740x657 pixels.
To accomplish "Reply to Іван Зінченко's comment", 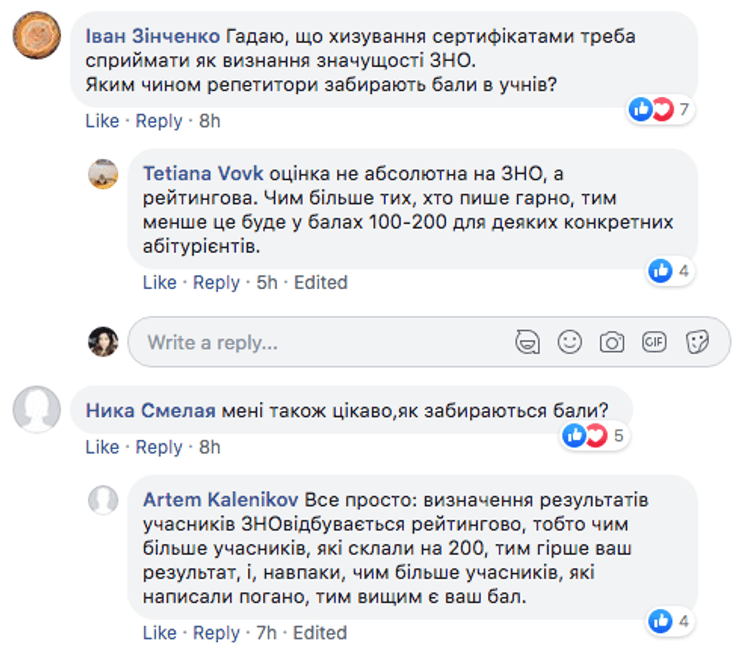I will 159,121.
